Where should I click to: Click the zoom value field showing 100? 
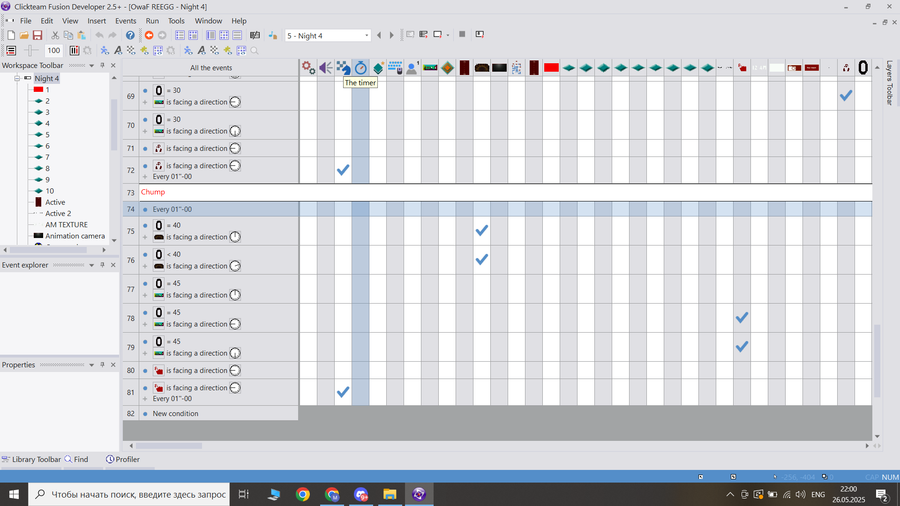click(53, 51)
